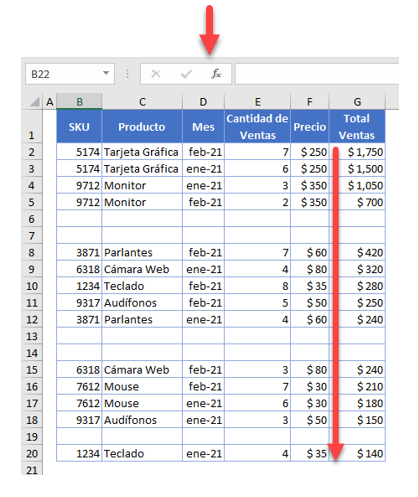This screenshot has width=418, height=497.
Task: Select column D header
Action: (203, 102)
